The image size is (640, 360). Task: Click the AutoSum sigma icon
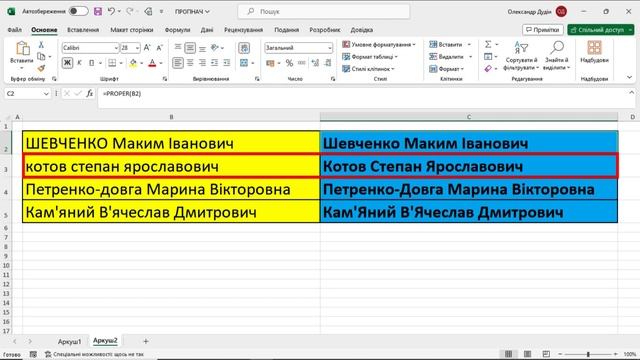pyautogui.click(x=488, y=44)
